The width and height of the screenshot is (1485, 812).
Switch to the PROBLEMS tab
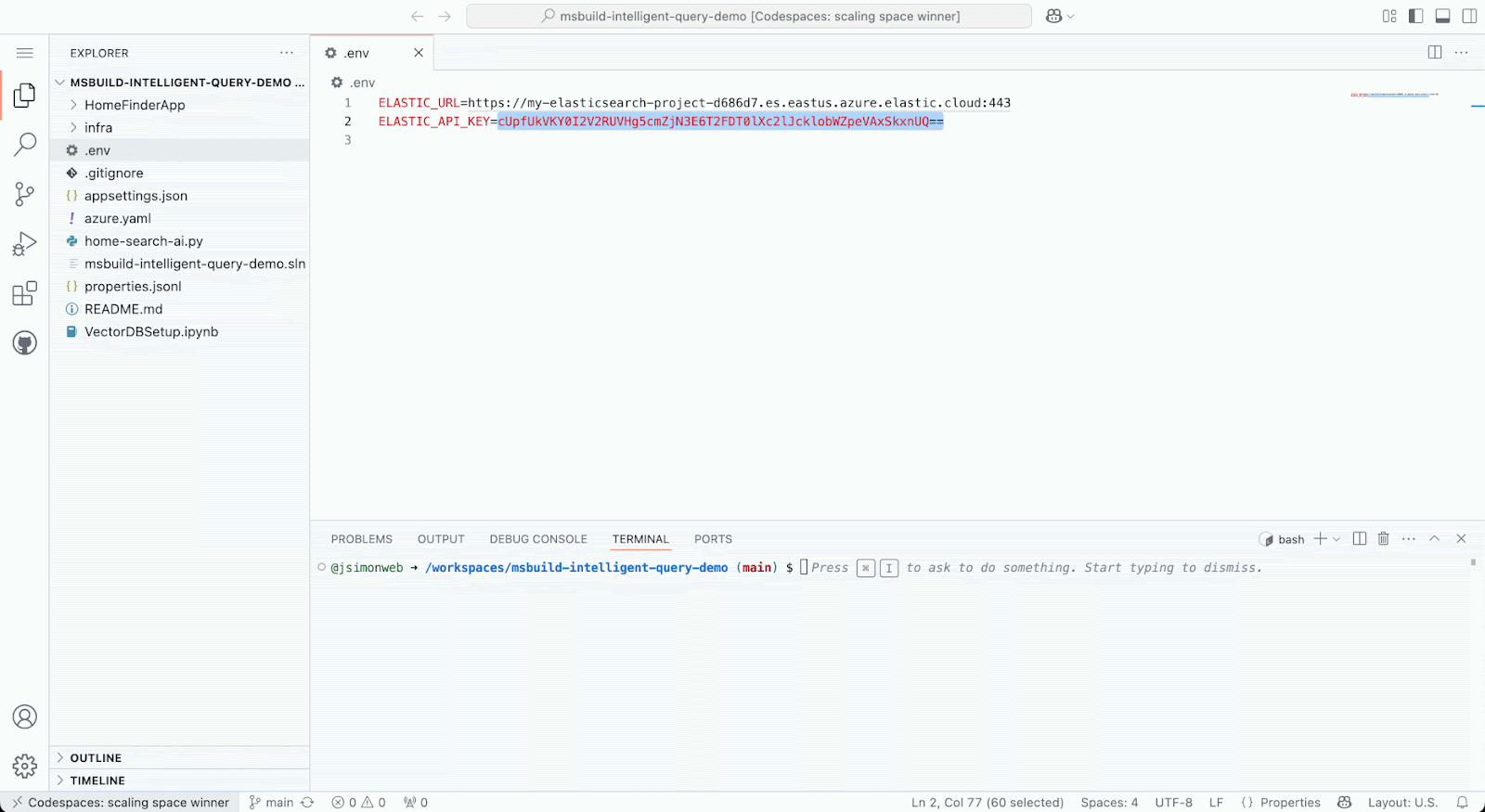[361, 539]
